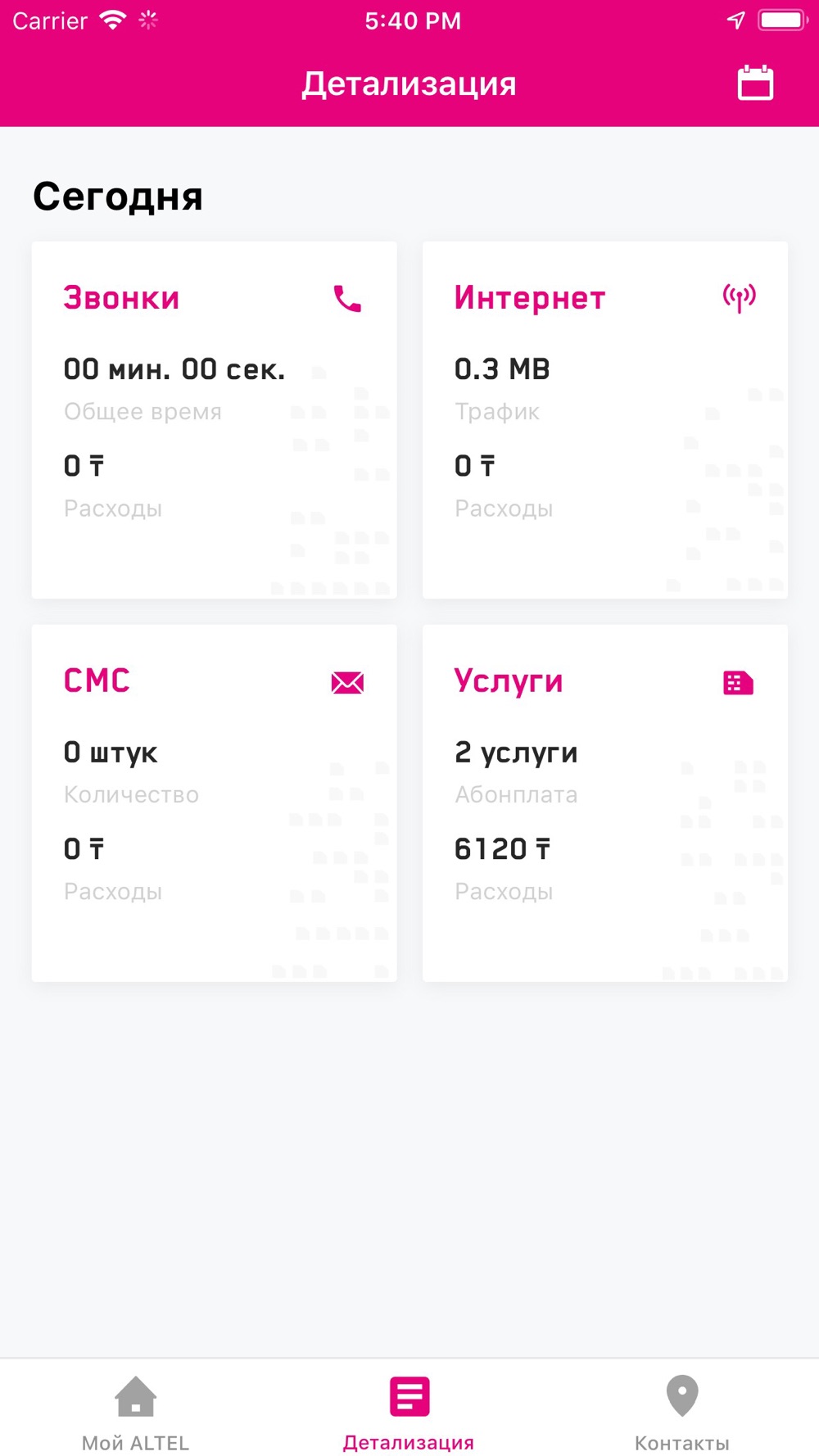Tap the home icon for Мой ALTEL
The width and height of the screenshot is (819, 1456).
point(135,1396)
